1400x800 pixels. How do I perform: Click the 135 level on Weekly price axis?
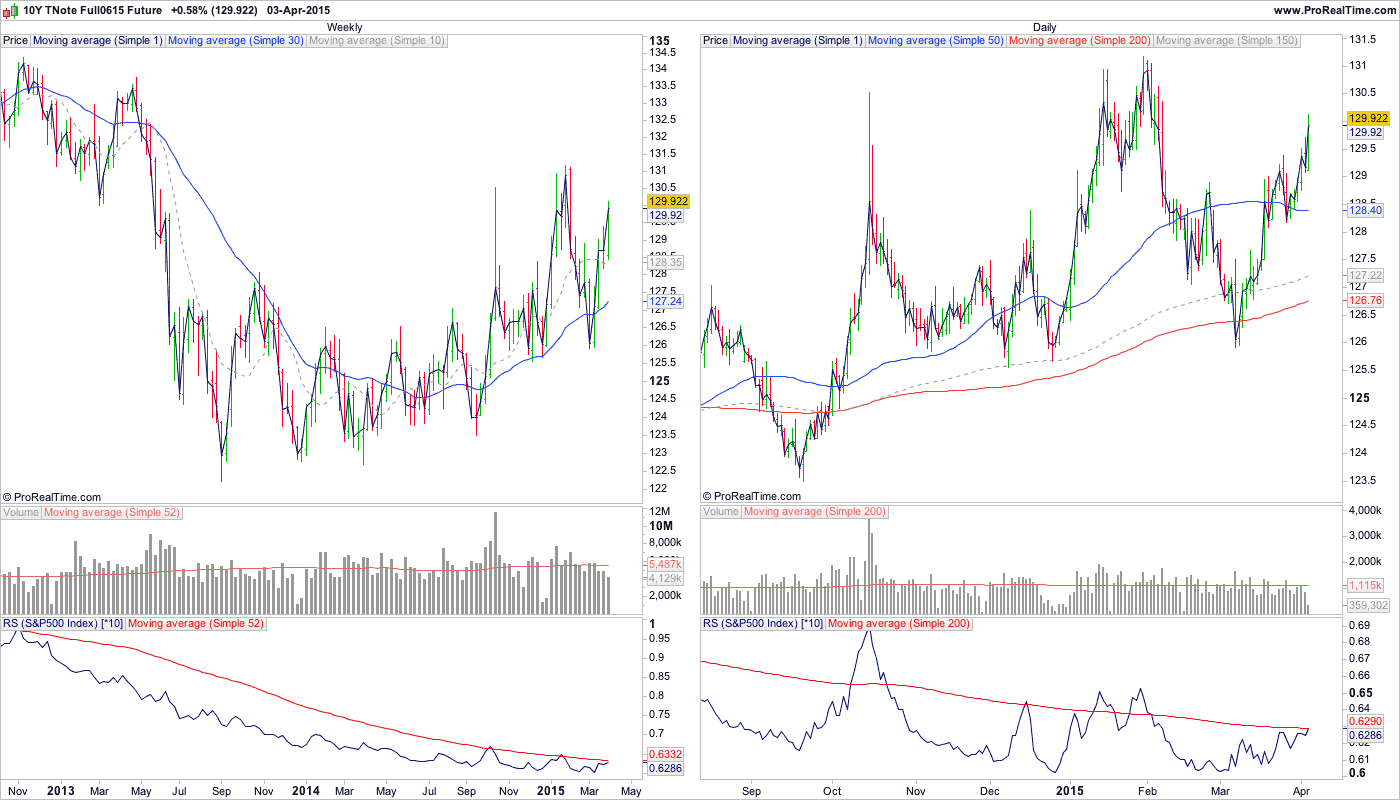(x=660, y=40)
